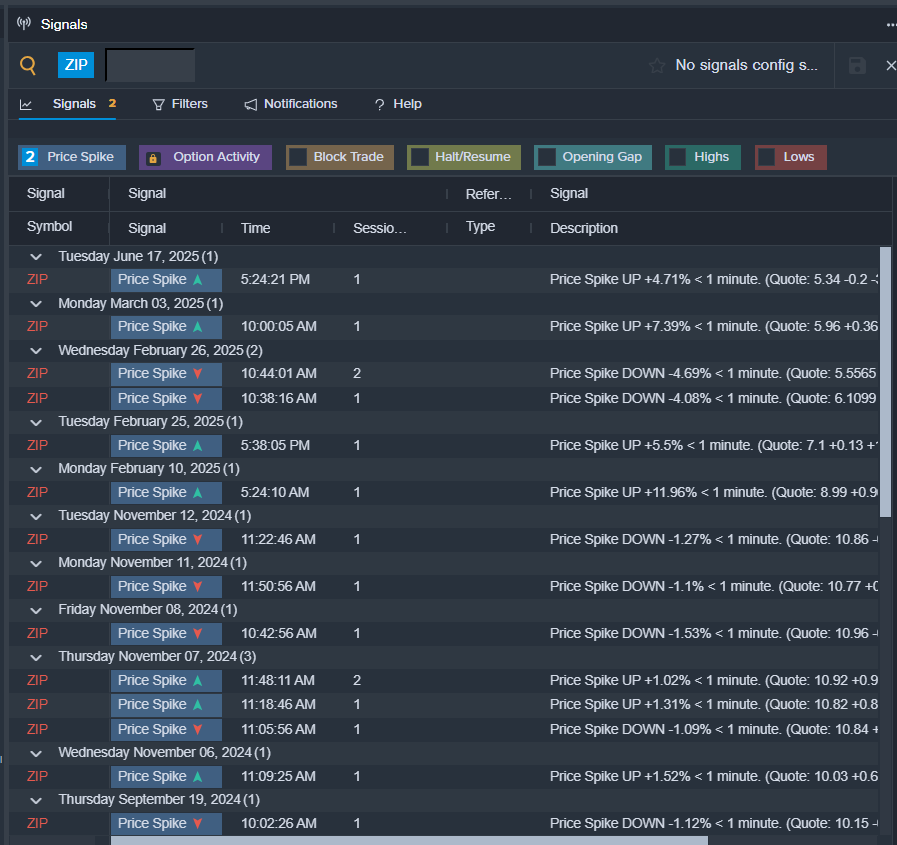The width and height of the screenshot is (897, 845).
Task: Sort by the Description column header
Action: pos(584,228)
